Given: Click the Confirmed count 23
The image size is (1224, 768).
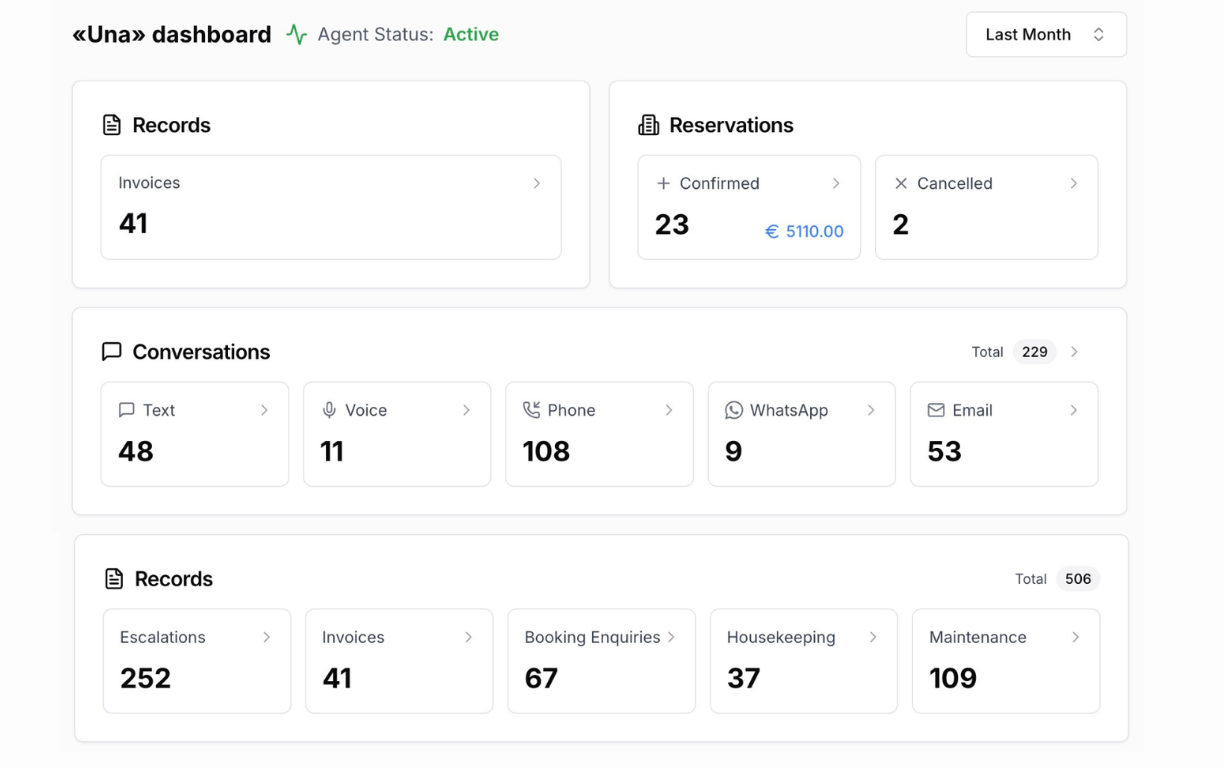Looking at the screenshot, I should [672, 224].
